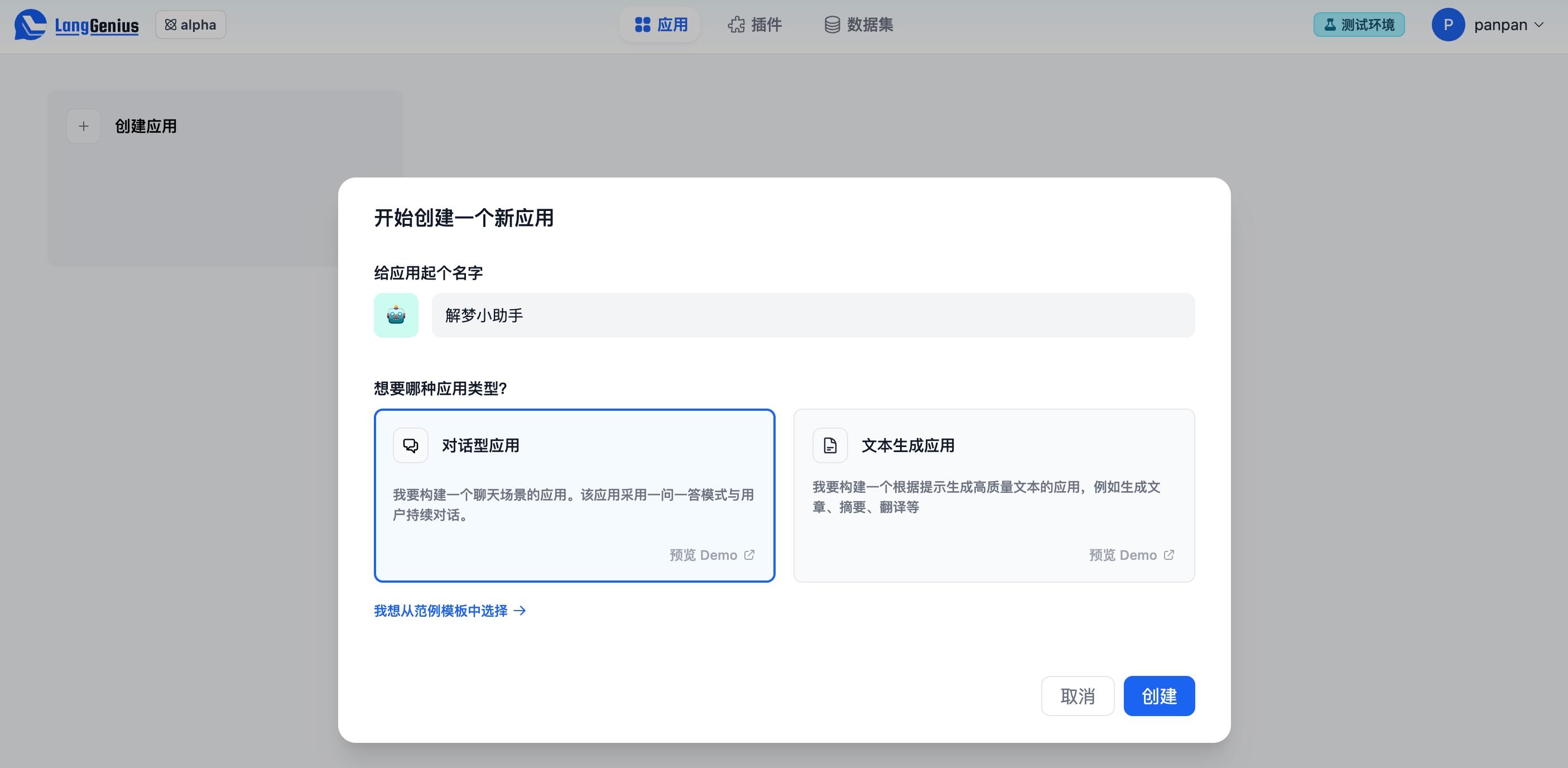
Task: Click the plugin puzzle icon beside 插件
Action: [x=735, y=25]
